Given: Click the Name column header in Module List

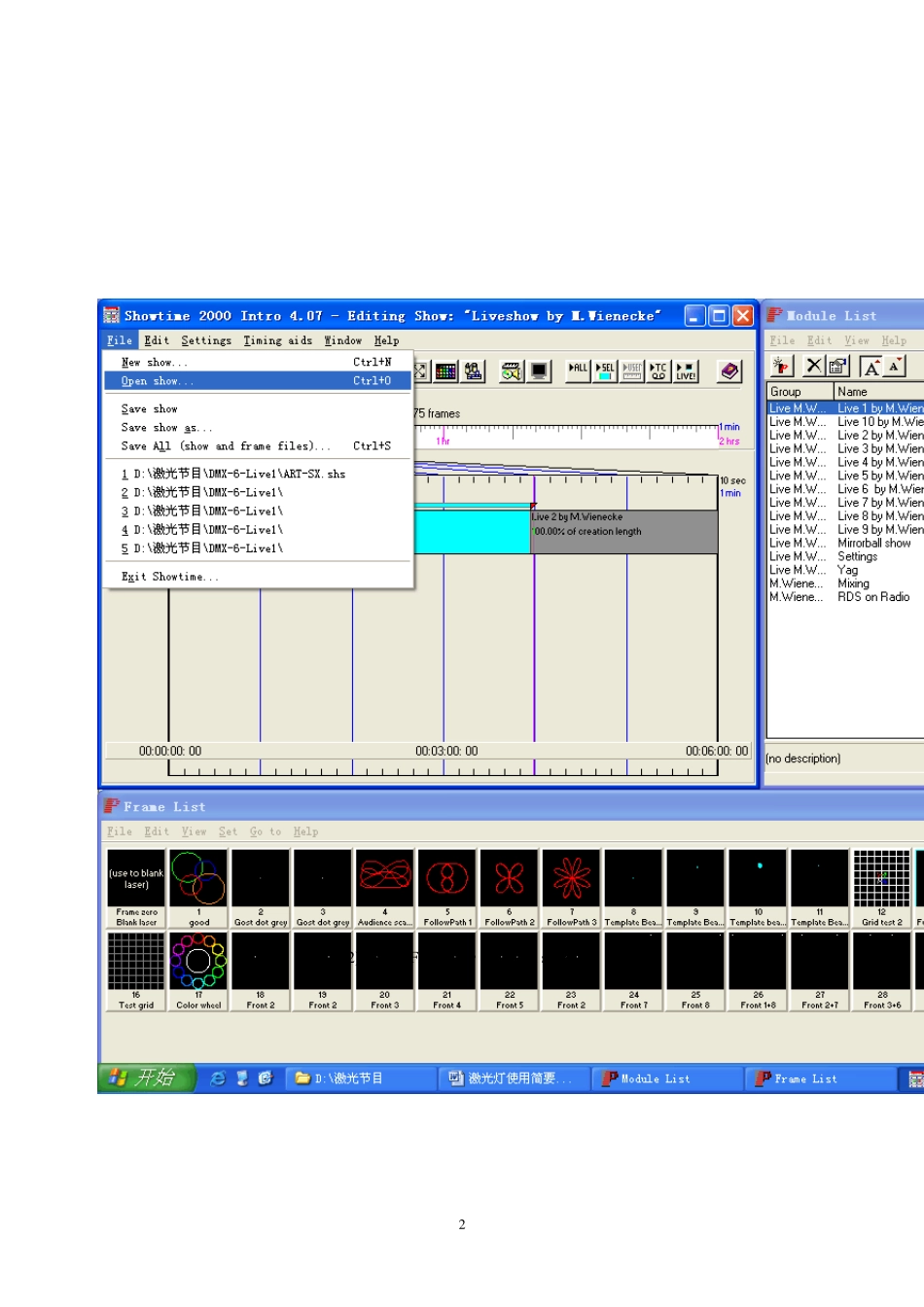Looking at the screenshot, I should click(879, 391).
